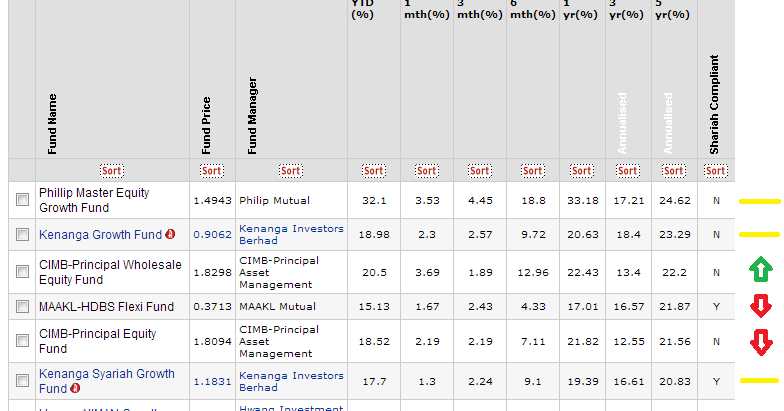Click the CIMB-Principal Wholesale Equity Fund name
Image resolution: width=784 pixels, height=411 pixels.
(x=110, y=272)
